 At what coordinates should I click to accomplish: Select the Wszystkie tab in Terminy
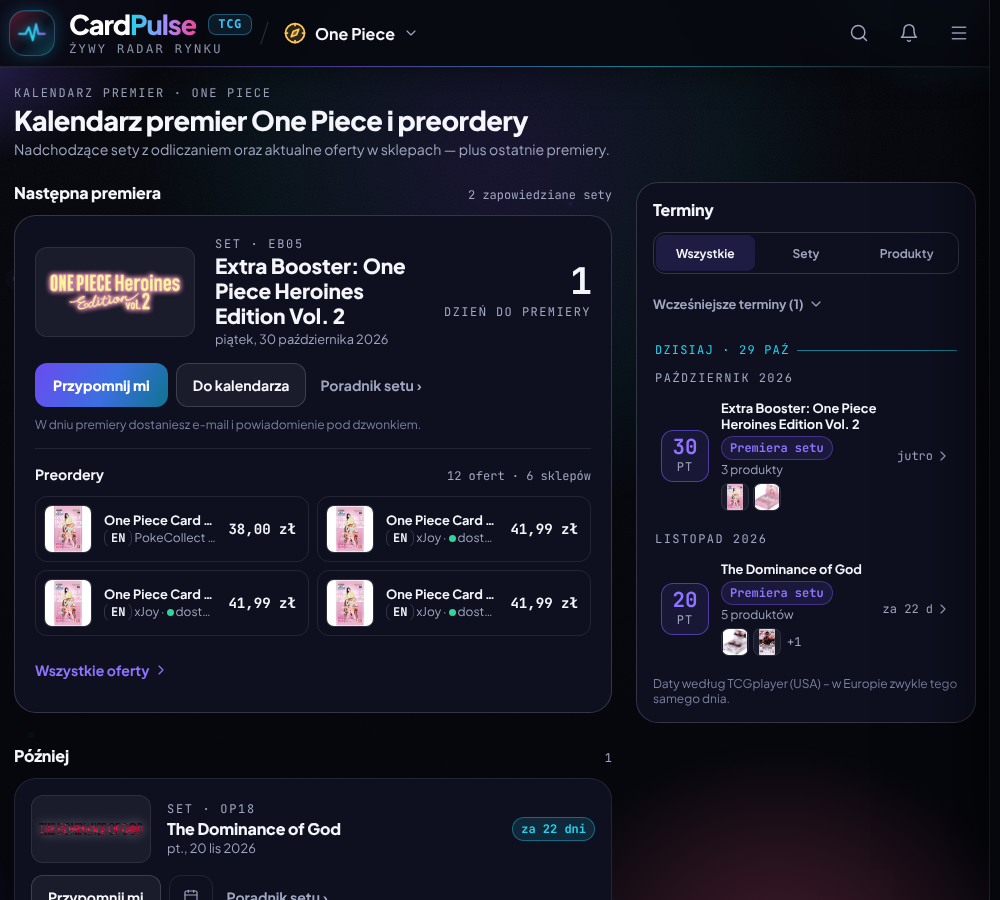[705, 253]
